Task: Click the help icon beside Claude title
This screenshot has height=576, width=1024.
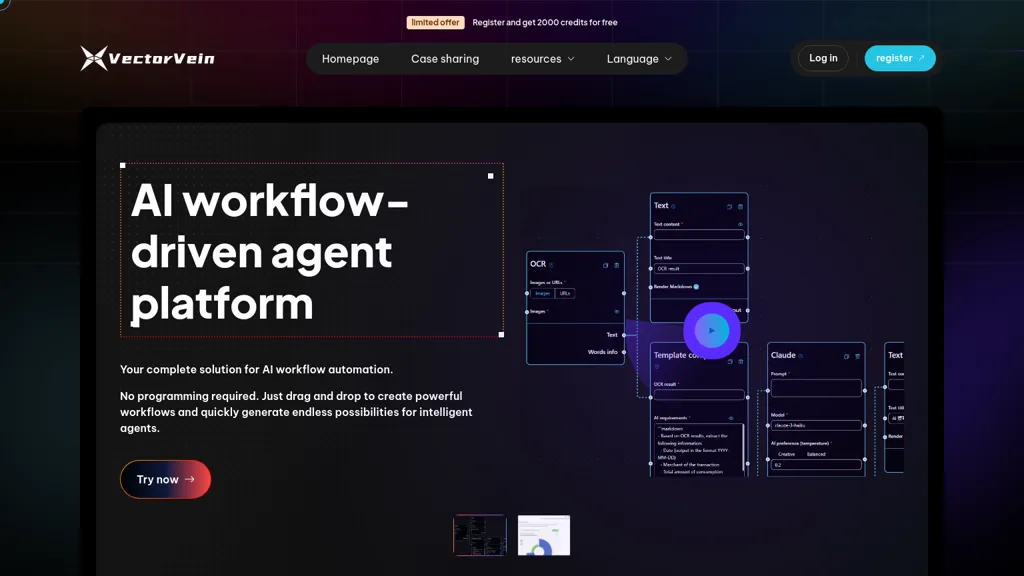Action: click(x=801, y=356)
